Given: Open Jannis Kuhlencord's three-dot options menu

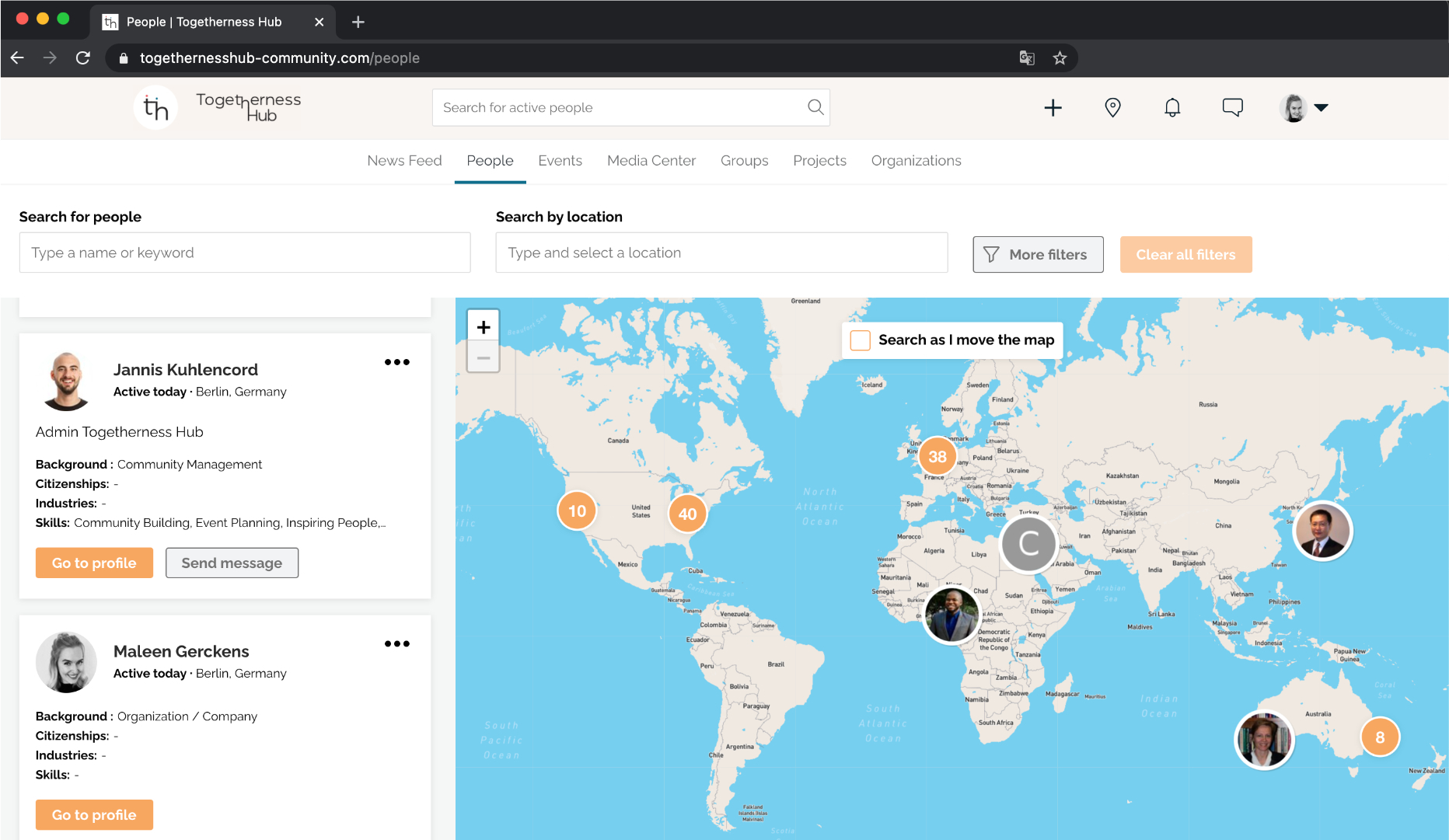Looking at the screenshot, I should [x=397, y=362].
